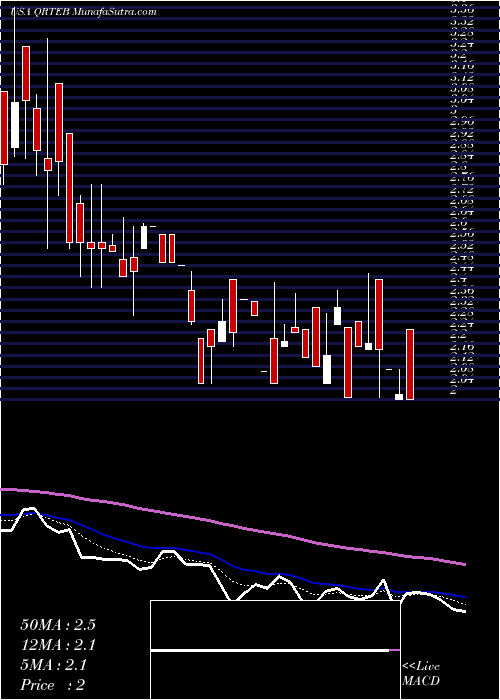Click the 'USA QRTEB MunafaSutra.com' chart title
The height and width of the screenshot is (700, 500).
tap(83, 12)
